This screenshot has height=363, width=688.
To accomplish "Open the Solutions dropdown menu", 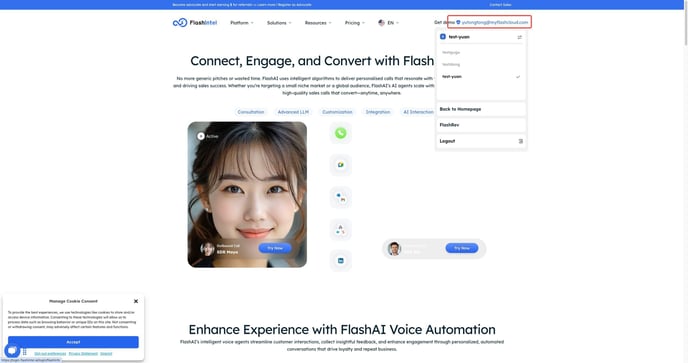I will [x=279, y=23].
